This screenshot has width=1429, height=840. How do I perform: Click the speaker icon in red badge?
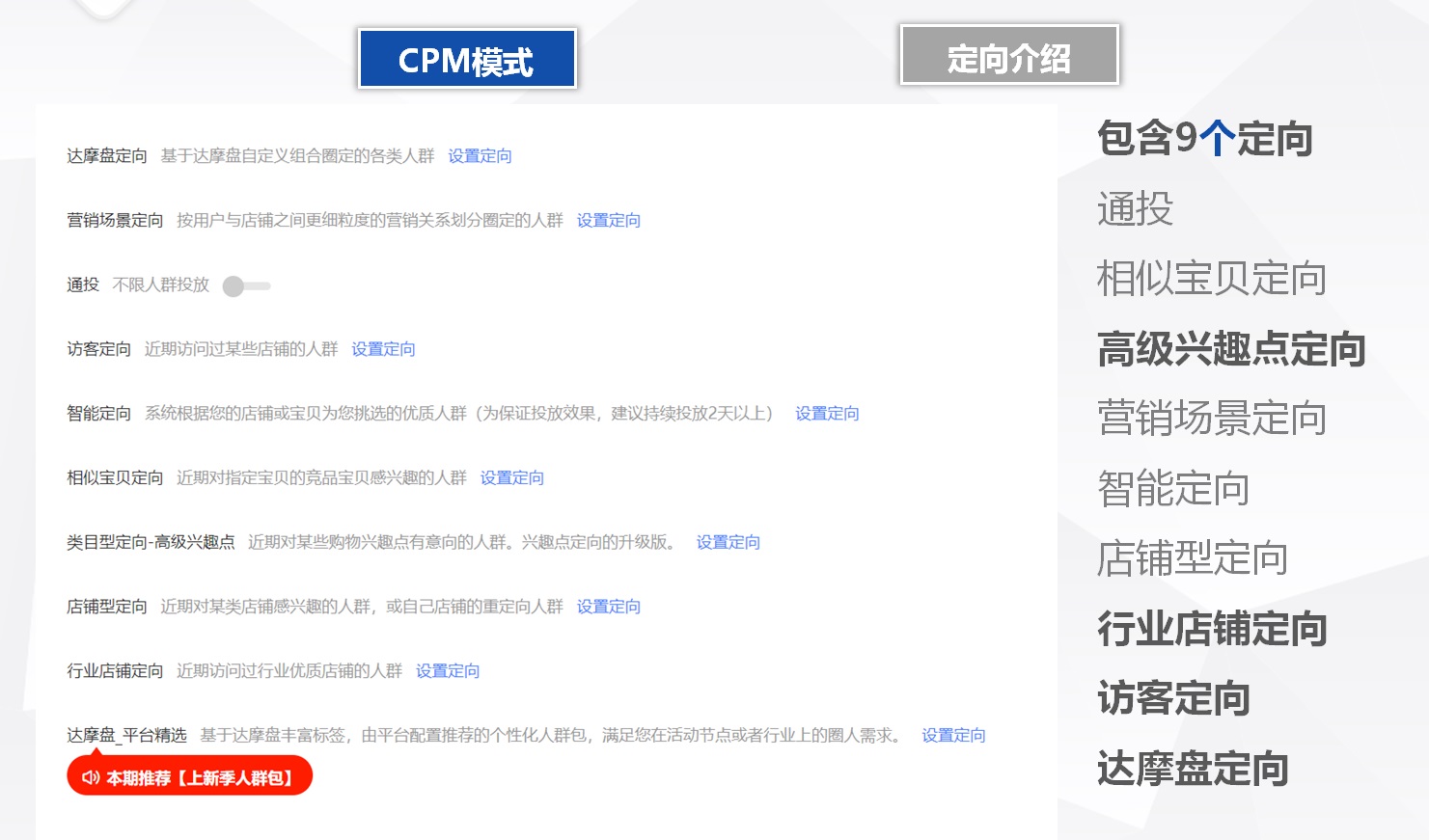91,777
